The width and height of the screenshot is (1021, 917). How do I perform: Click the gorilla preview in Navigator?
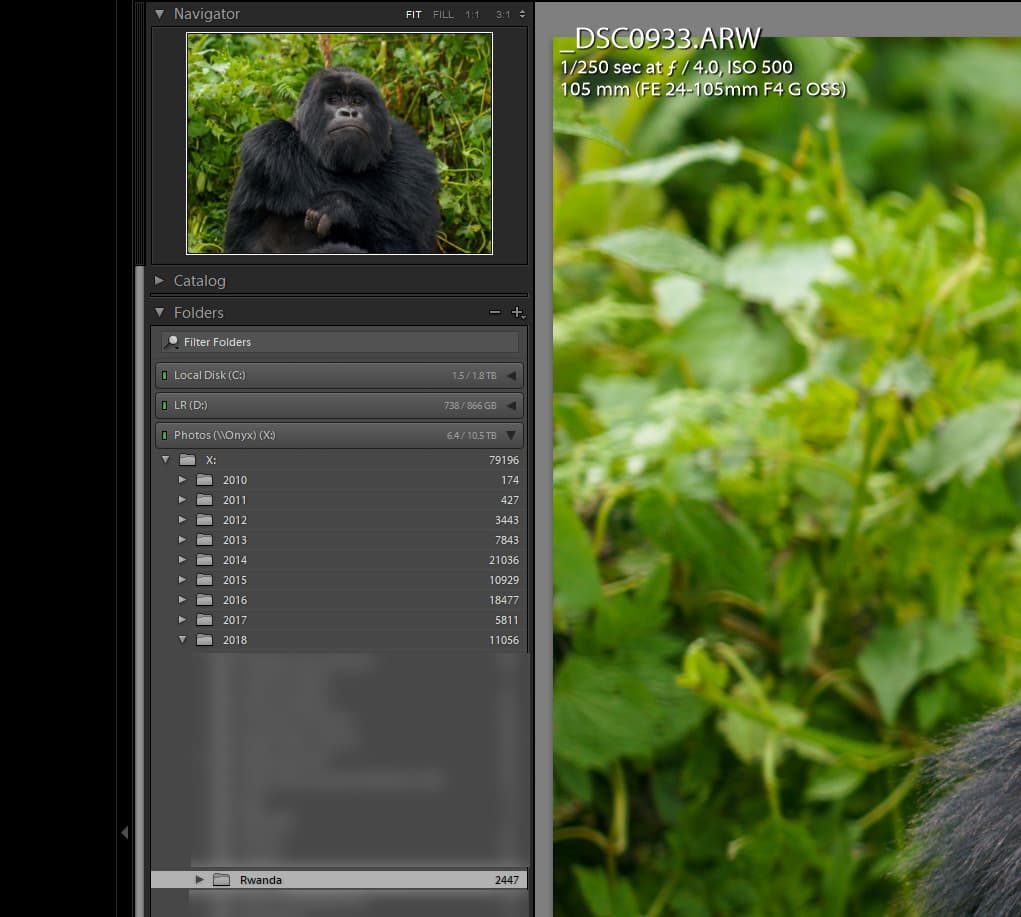pyautogui.click(x=339, y=143)
